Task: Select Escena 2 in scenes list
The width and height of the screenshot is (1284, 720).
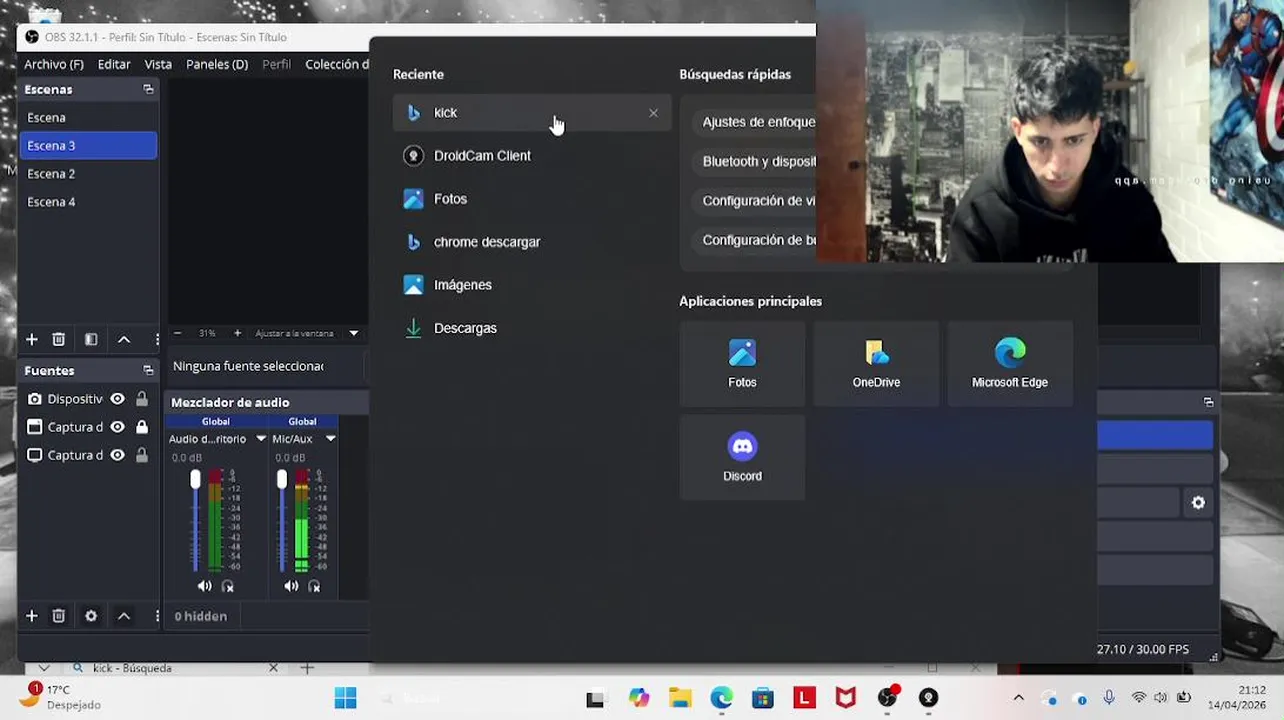Action: click(x=88, y=174)
